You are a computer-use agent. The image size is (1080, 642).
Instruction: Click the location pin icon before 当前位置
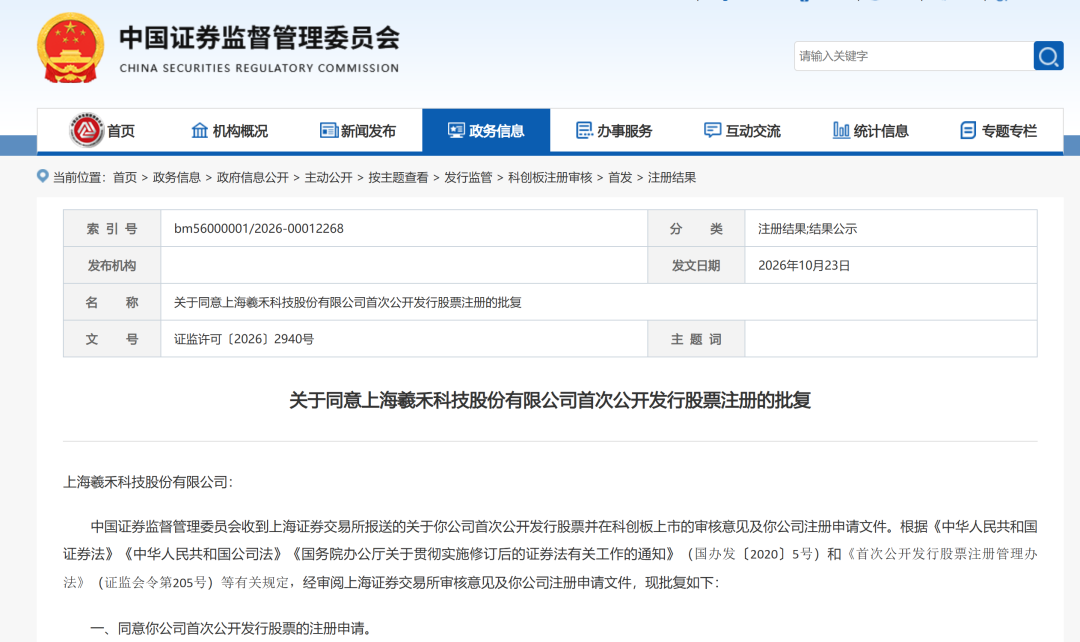[x=43, y=176]
